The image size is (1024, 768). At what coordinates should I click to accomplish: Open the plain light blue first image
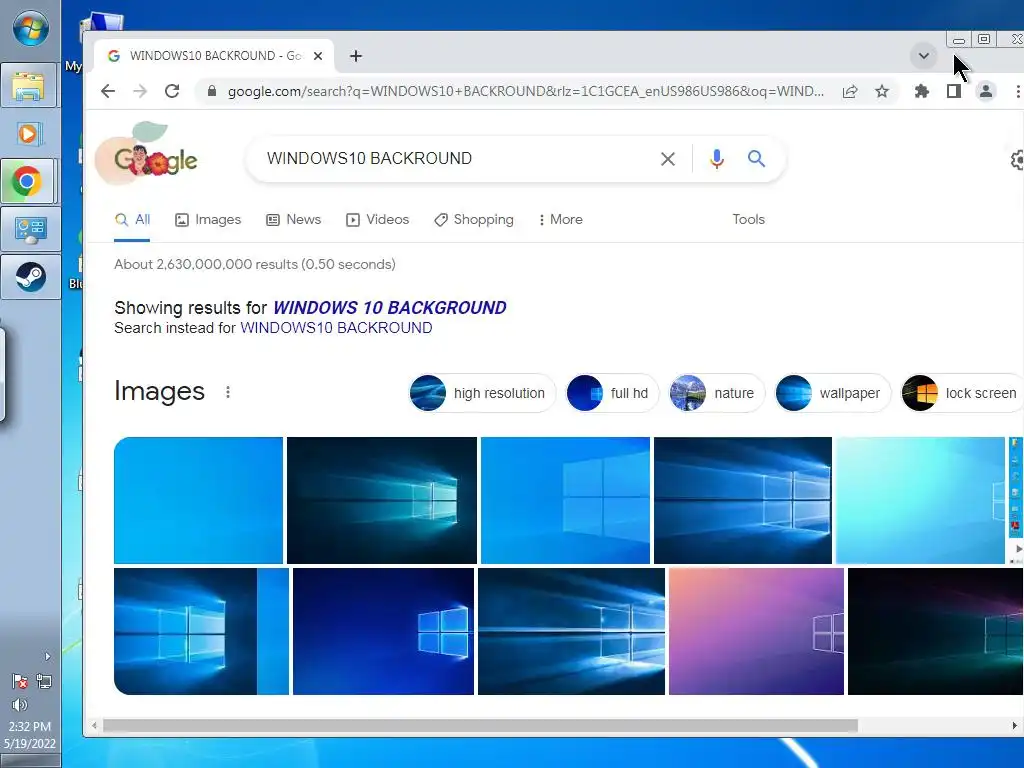pyautogui.click(x=199, y=500)
